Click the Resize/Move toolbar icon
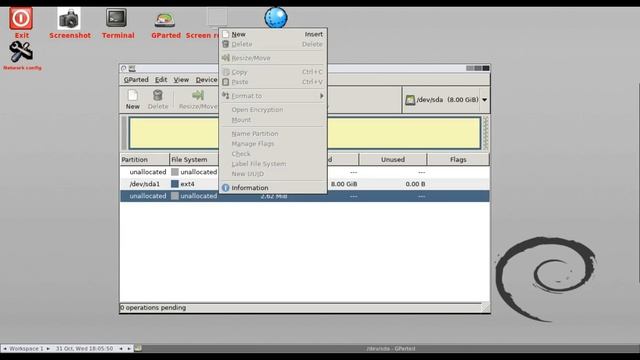 (x=198, y=100)
